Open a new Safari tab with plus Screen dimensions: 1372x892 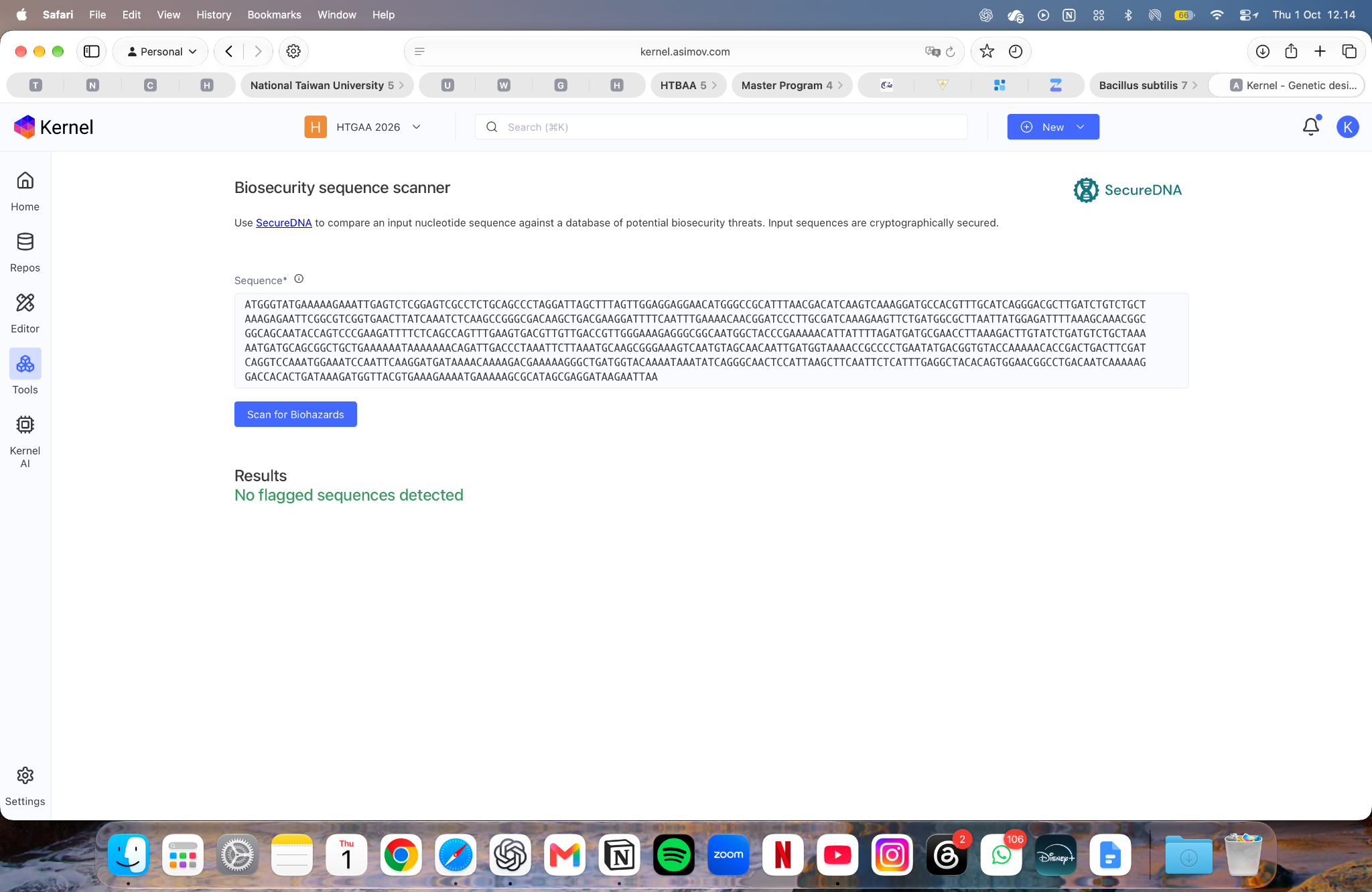coord(1320,52)
